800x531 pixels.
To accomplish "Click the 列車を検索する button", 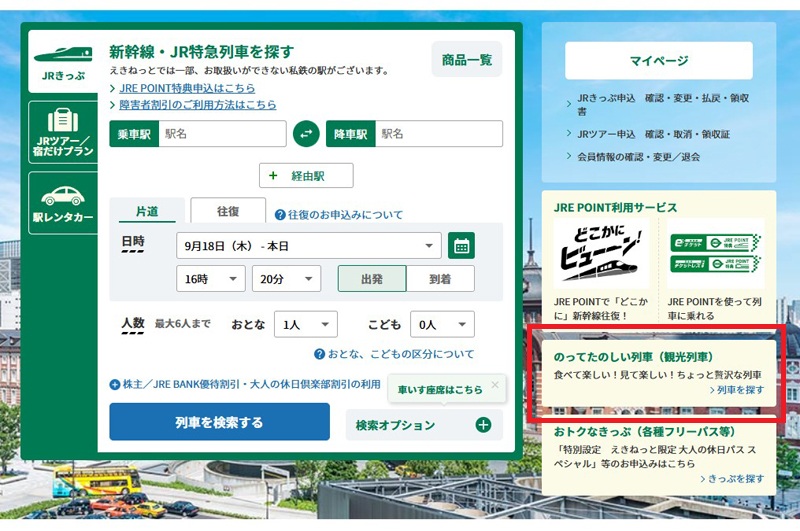I will pyautogui.click(x=219, y=422).
